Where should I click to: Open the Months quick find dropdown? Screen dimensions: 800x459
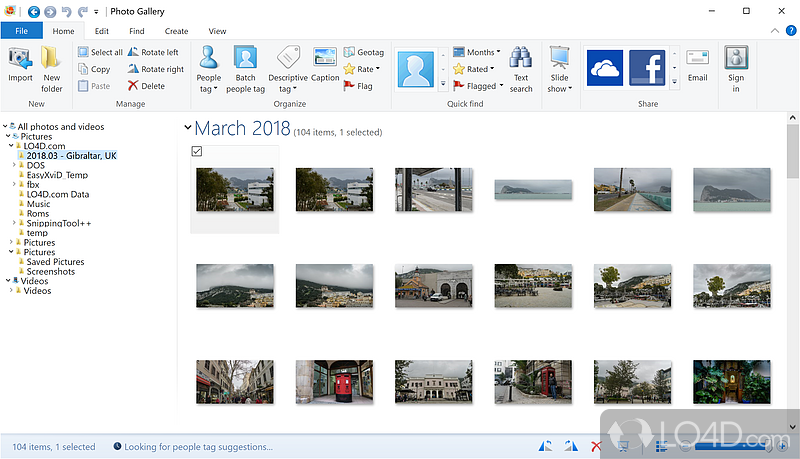(476, 52)
